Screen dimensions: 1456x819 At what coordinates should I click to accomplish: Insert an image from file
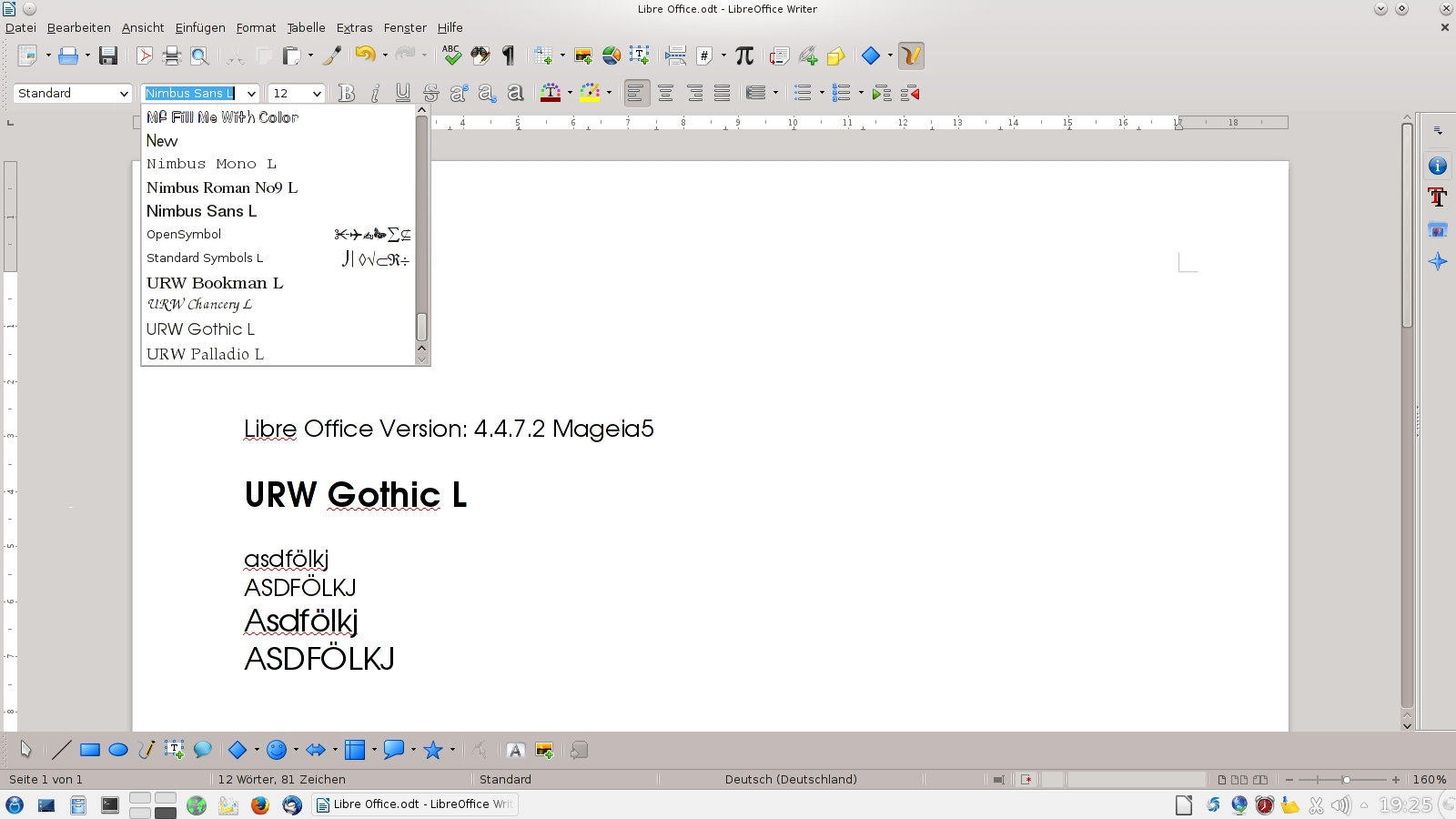(583, 56)
